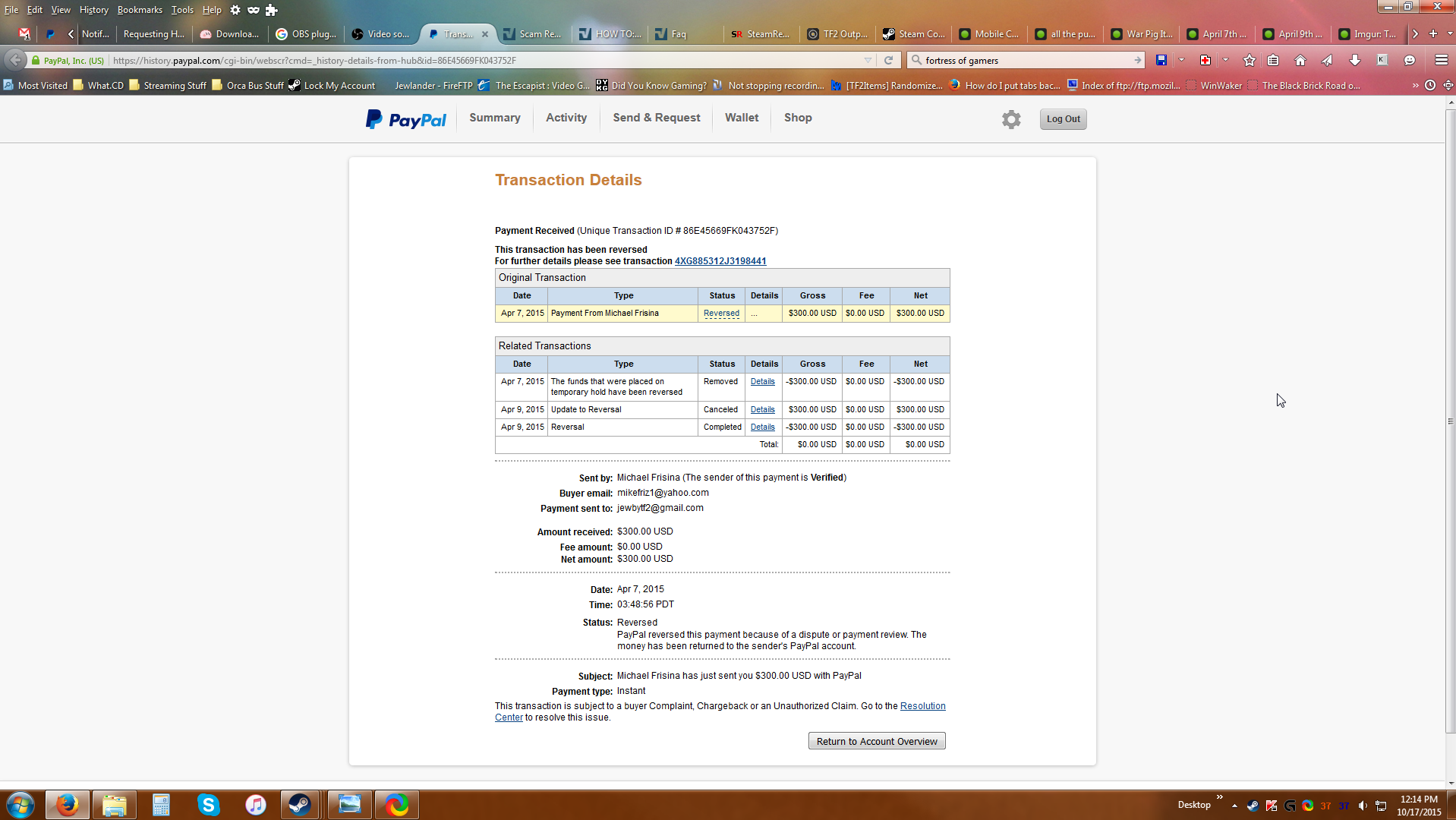Expand hidden bookmarks toolbar overflow chevron
Viewport: 1456px width, 820px height.
click(x=1415, y=86)
